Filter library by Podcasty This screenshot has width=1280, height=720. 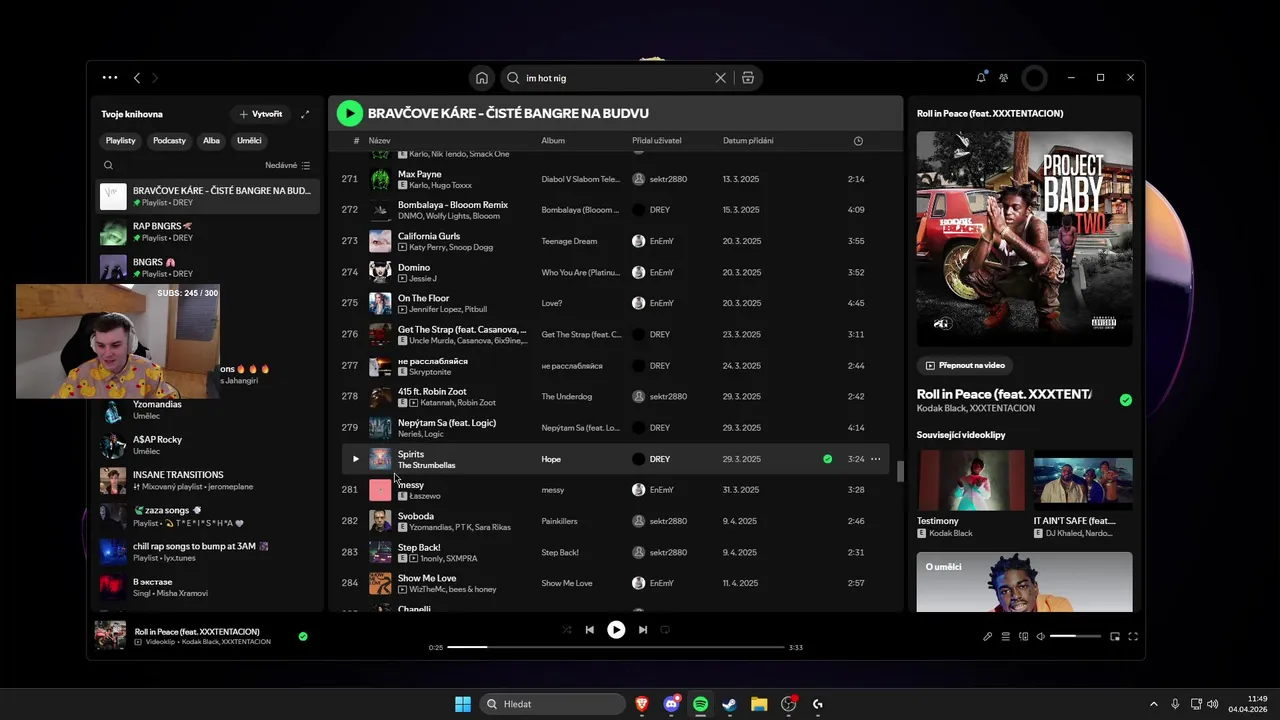pyautogui.click(x=169, y=141)
